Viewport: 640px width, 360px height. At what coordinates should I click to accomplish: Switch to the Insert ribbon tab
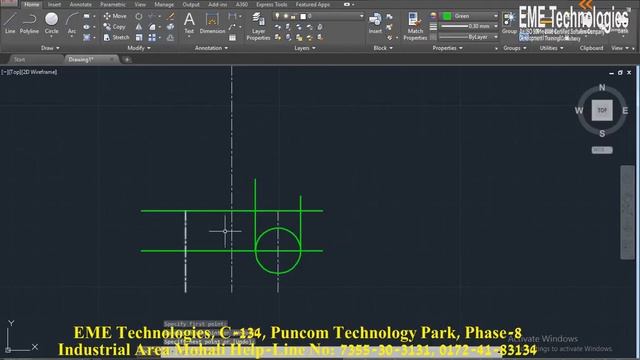54,4
